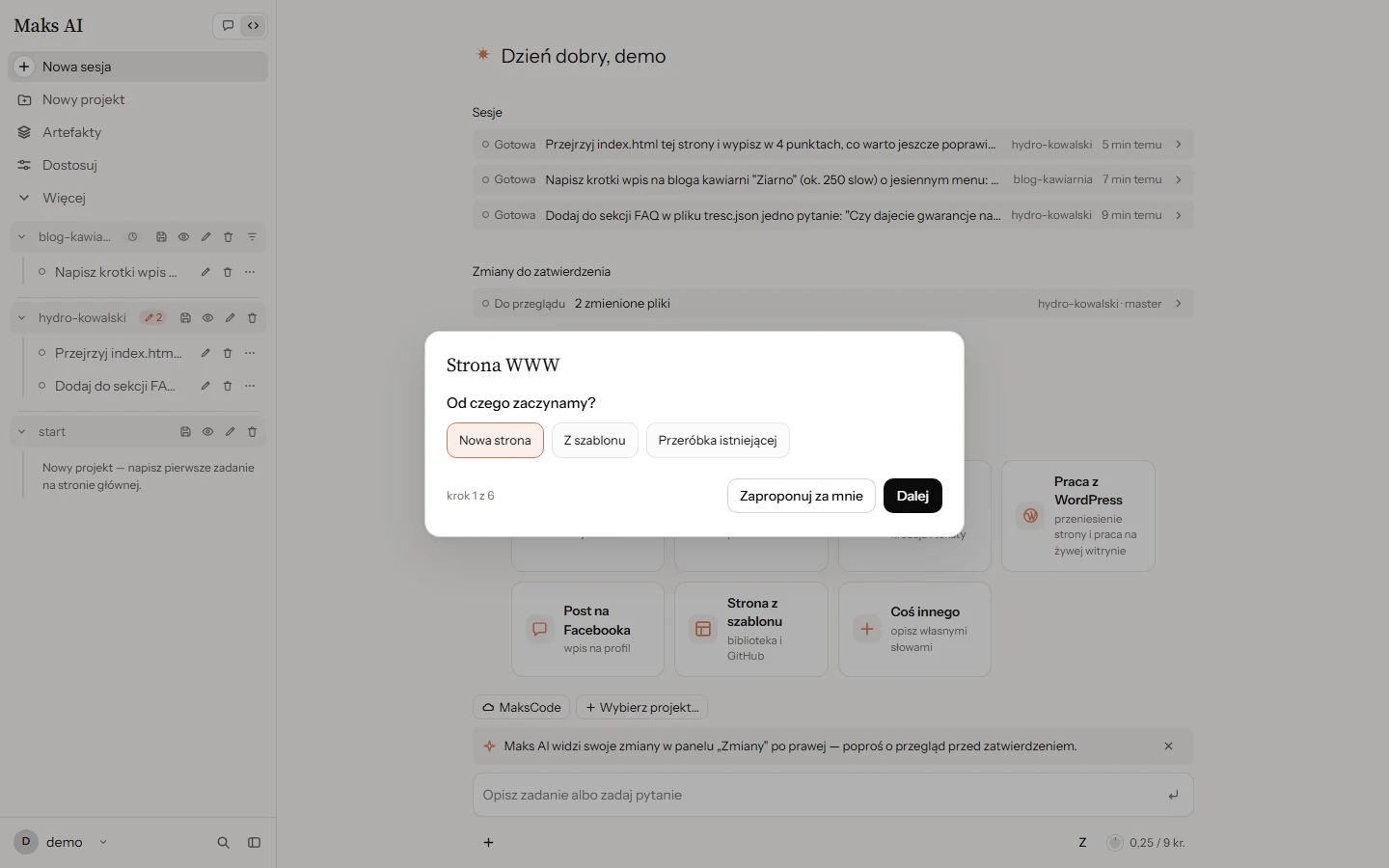Select the 'Z szablonu' option
This screenshot has width=1389, height=868.
594,441
